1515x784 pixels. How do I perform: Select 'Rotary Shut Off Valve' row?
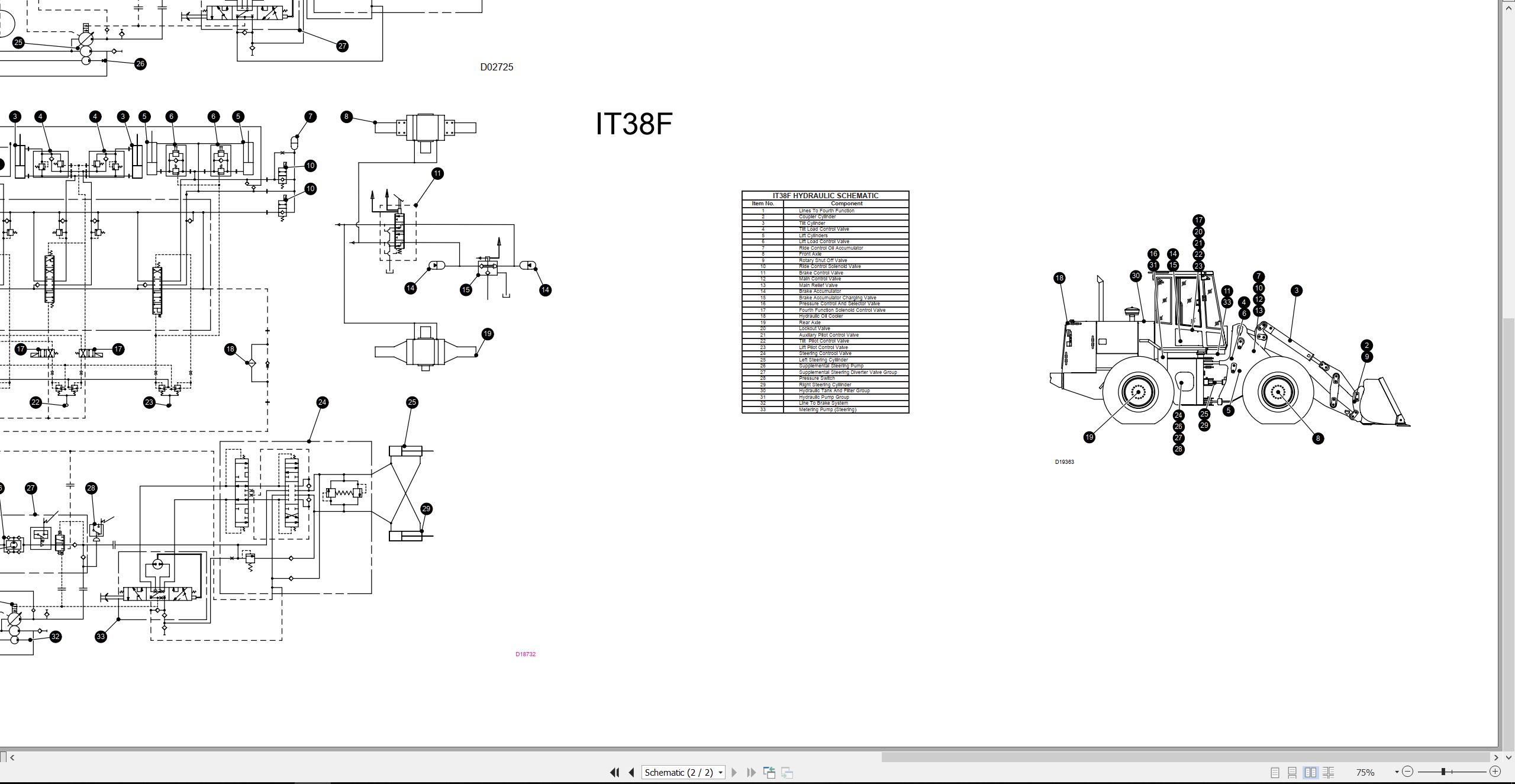pyautogui.click(x=826, y=260)
